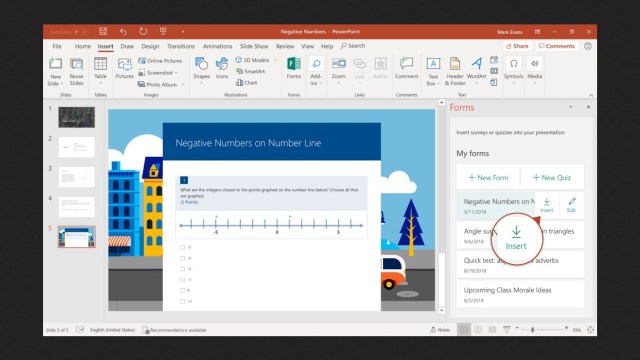Select the Icons insert tool

[222, 68]
